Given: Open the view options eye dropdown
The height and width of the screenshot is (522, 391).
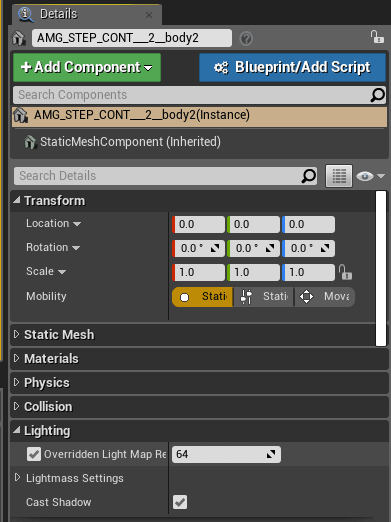Looking at the screenshot, I should pos(370,176).
